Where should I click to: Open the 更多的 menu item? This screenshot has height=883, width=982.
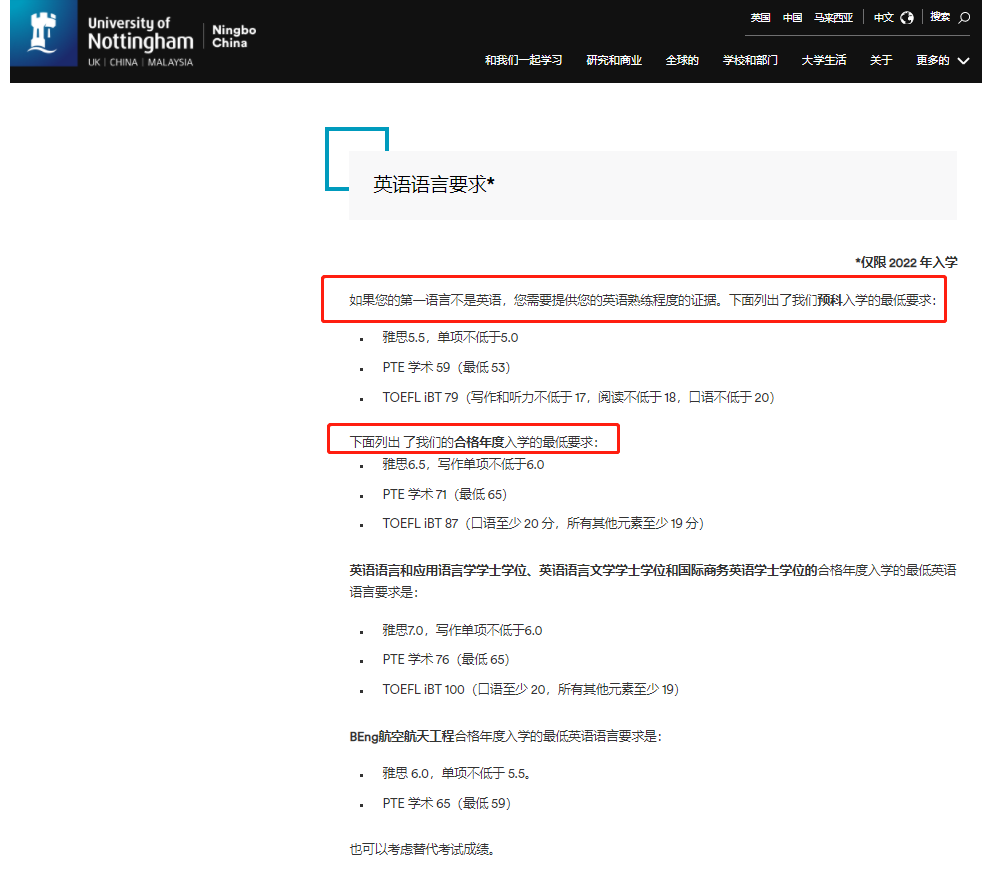pos(933,60)
